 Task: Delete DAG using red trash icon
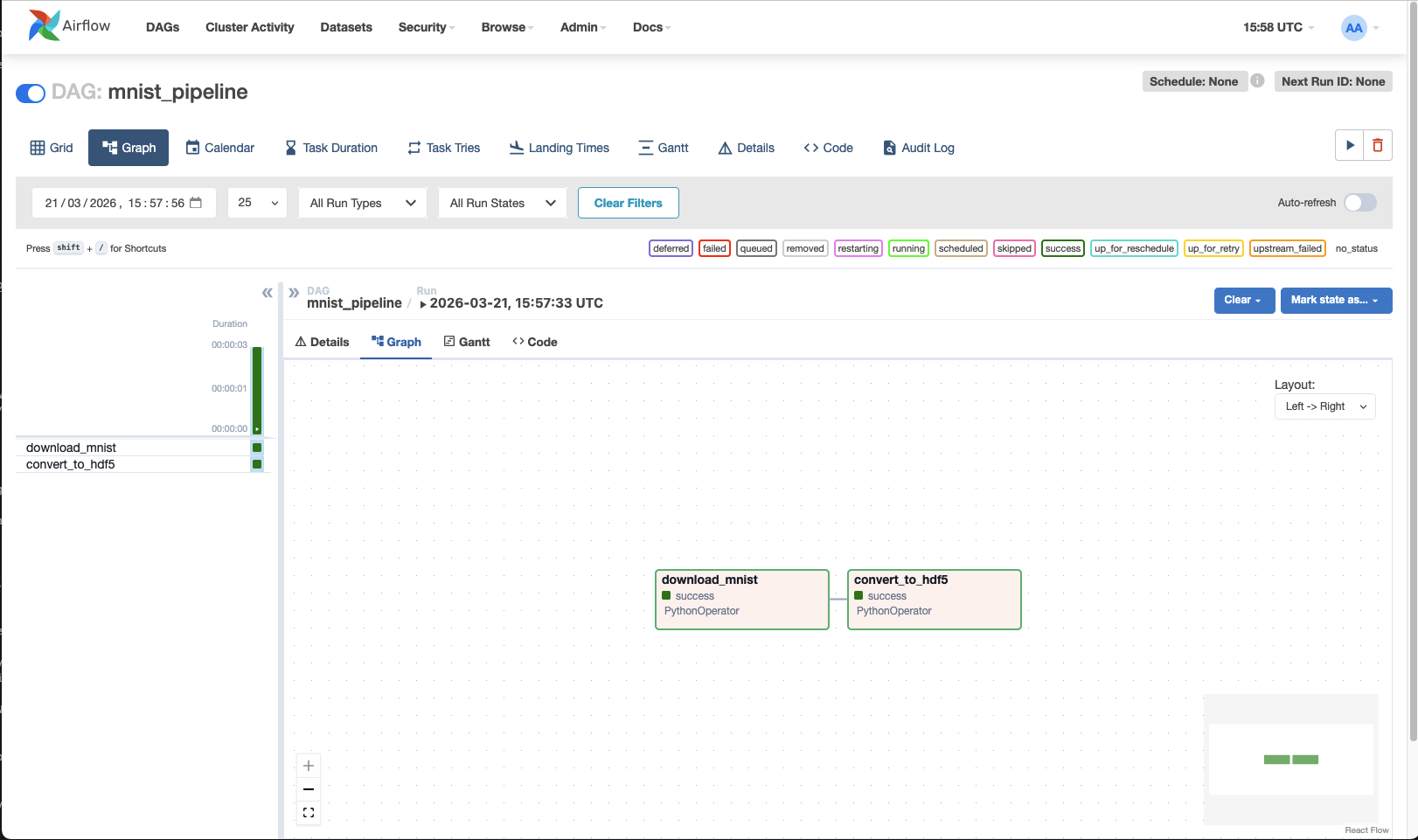click(1378, 145)
